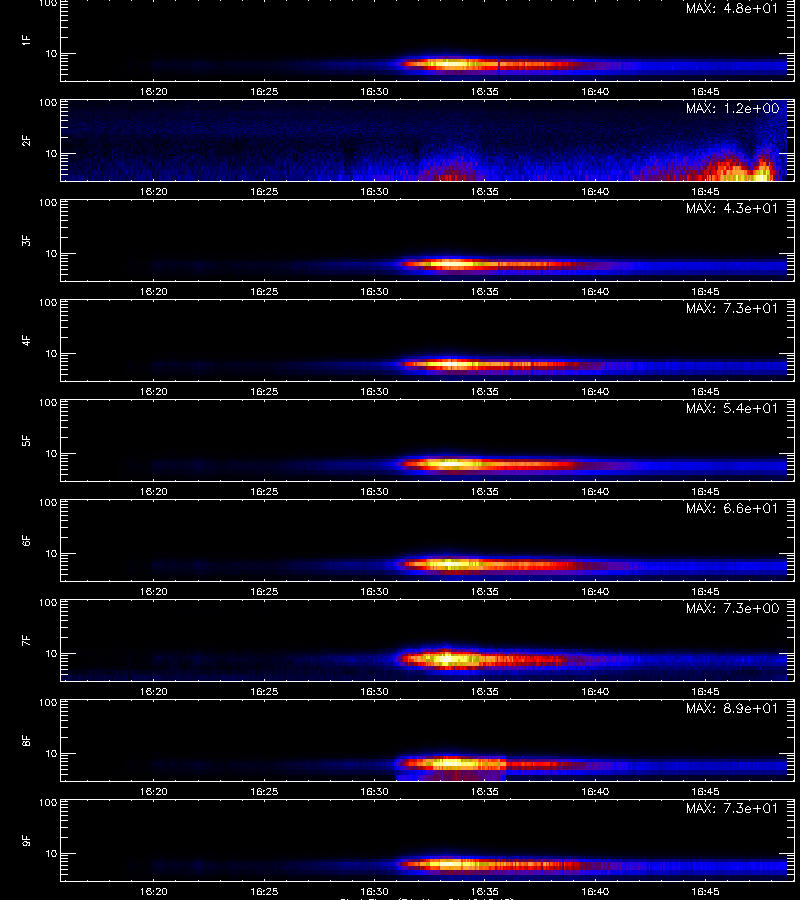Viewport: 800px width, 900px height.
Task: Select the 6F panel axis label
Action: pyautogui.click(x=26, y=540)
